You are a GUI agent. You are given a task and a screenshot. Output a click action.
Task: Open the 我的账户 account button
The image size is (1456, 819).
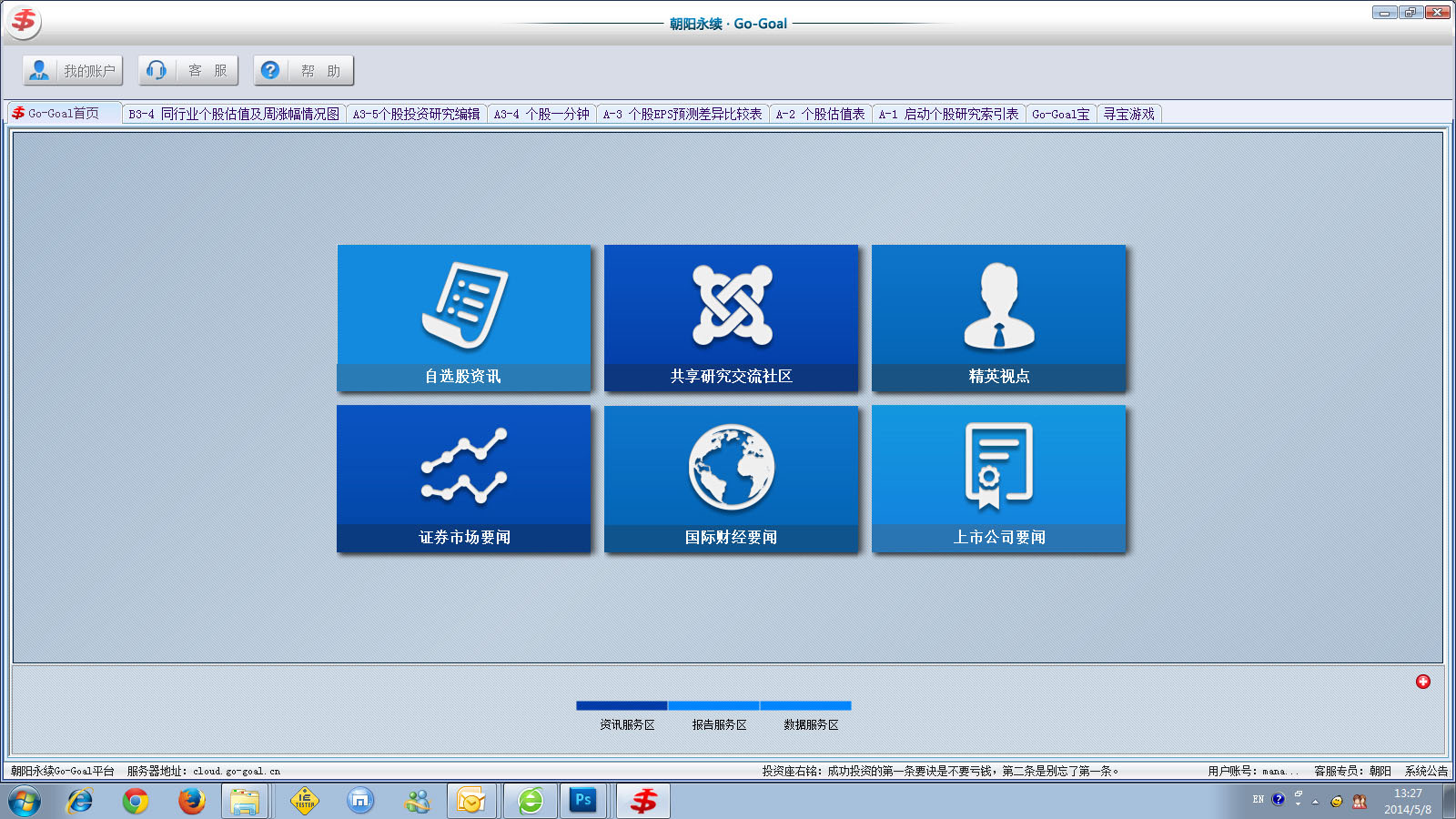pyautogui.click(x=73, y=70)
